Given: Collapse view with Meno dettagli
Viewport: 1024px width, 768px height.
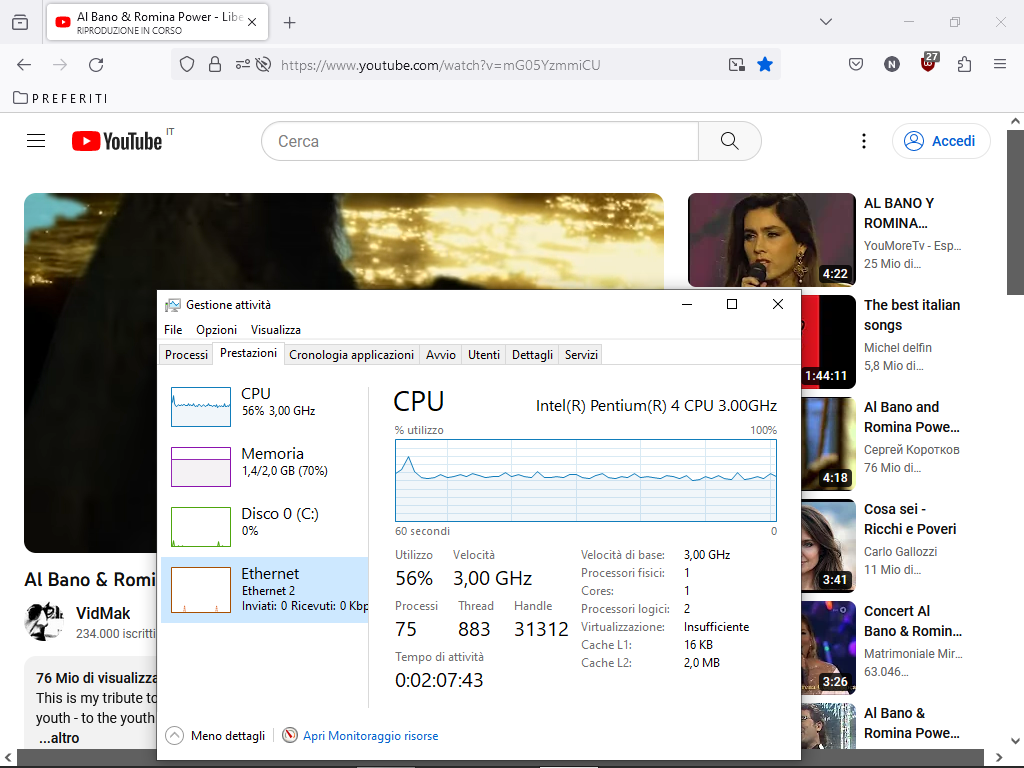Looking at the screenshot, I should [216, 736].
